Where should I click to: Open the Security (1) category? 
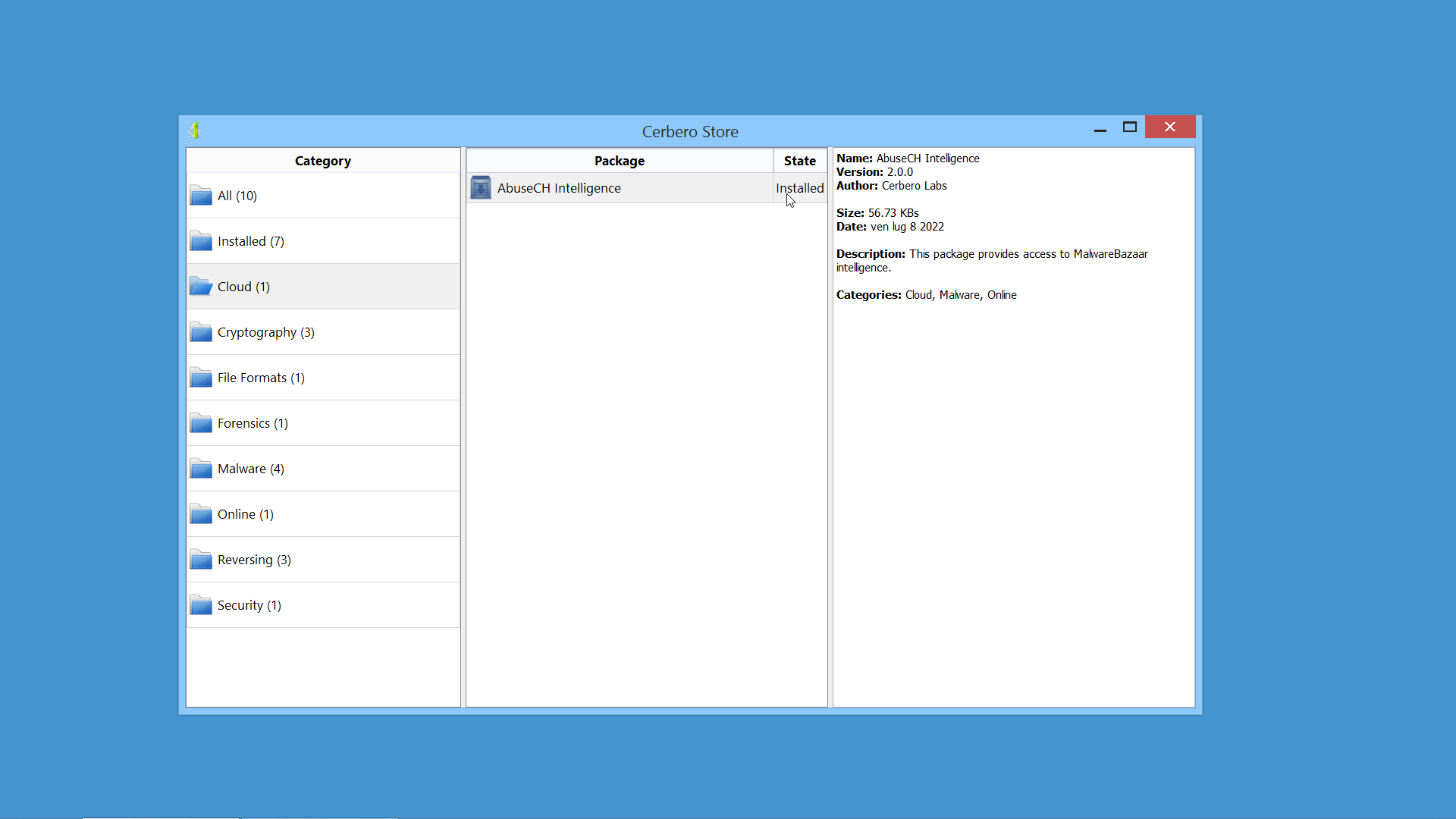coord(249,605)
